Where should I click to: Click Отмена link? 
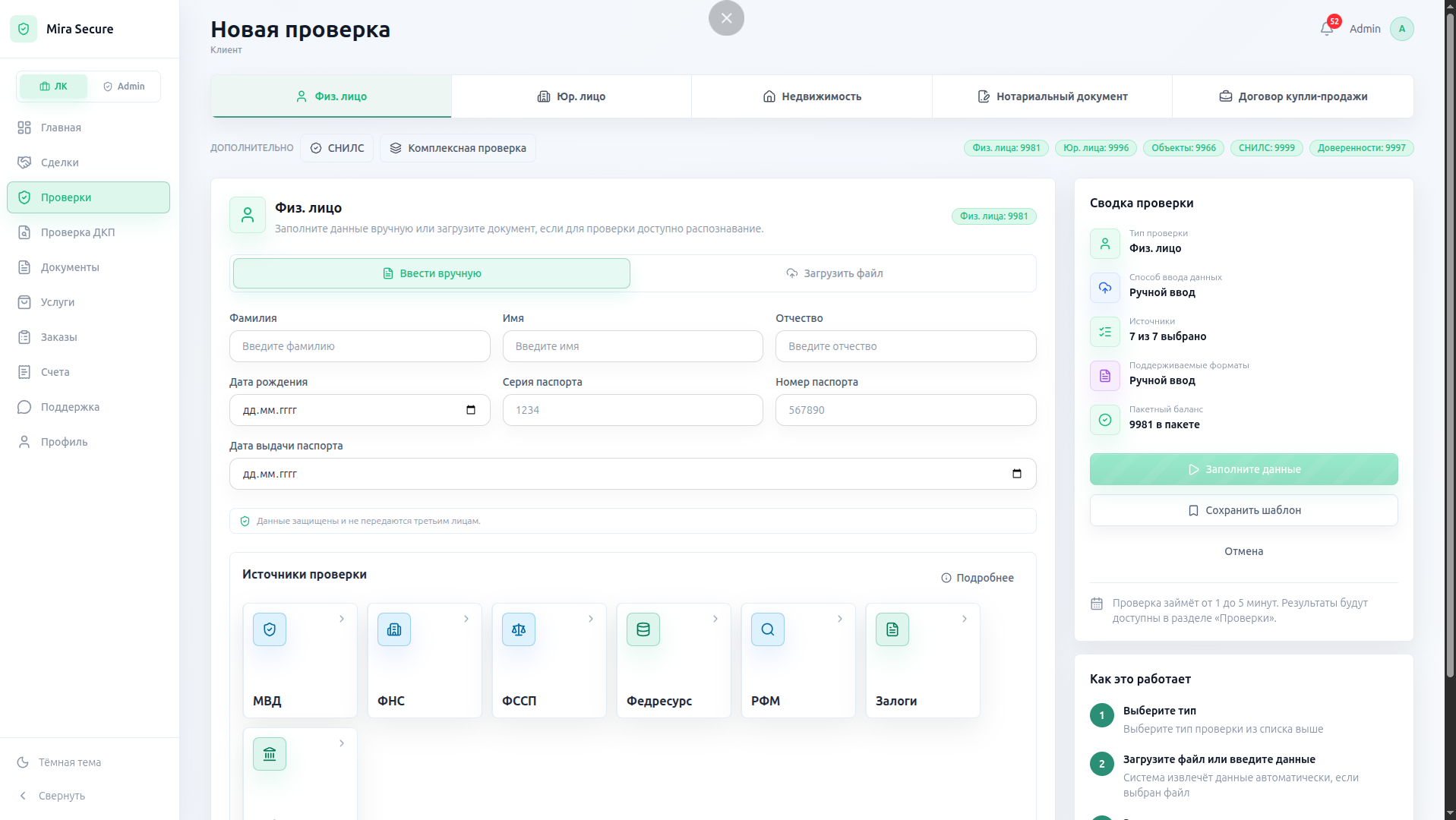tap(1244, 551)
